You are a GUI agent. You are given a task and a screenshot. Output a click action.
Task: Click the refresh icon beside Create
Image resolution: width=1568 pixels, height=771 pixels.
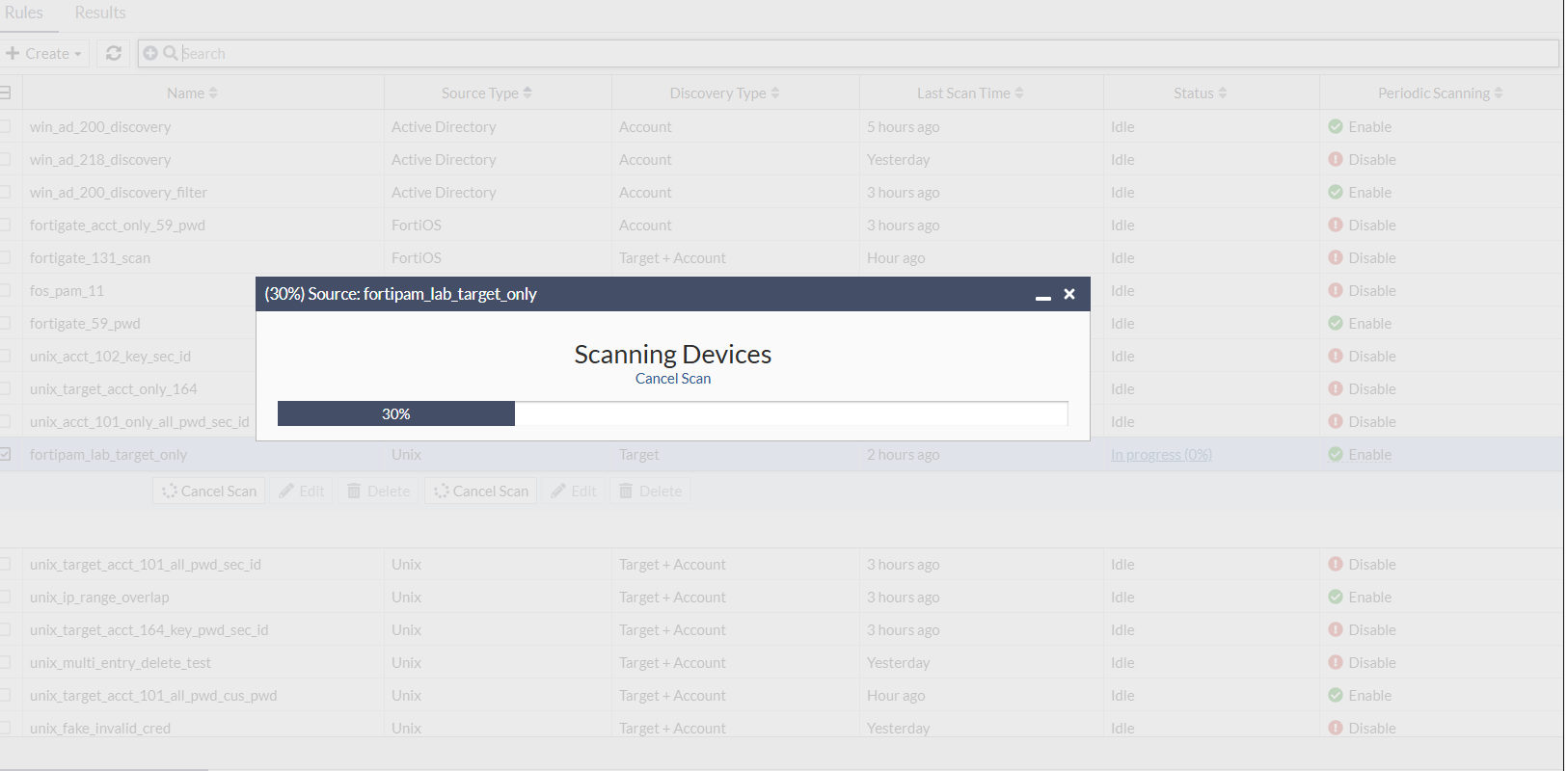pos(114,53)
